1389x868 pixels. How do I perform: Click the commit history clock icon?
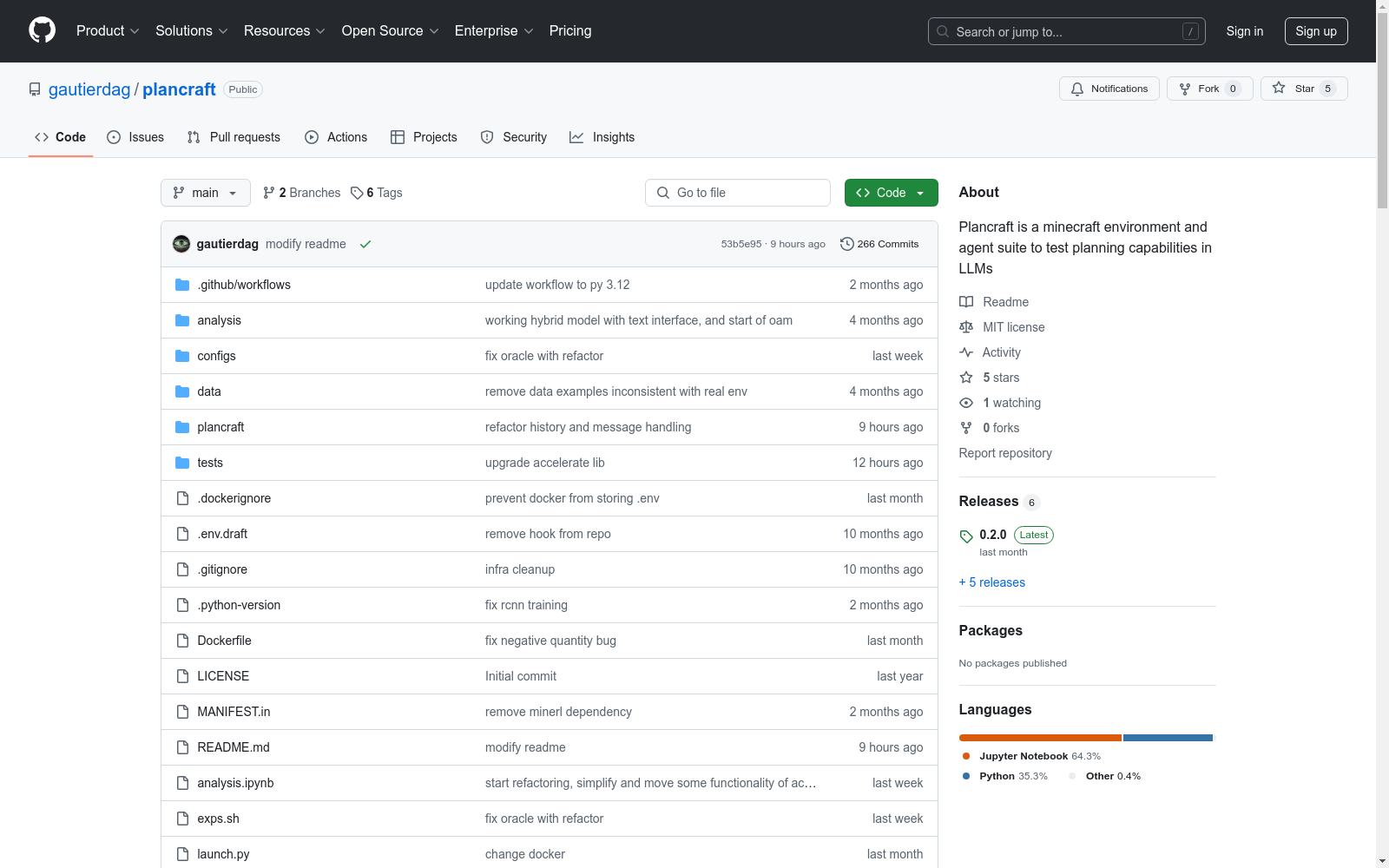point(846,244)
